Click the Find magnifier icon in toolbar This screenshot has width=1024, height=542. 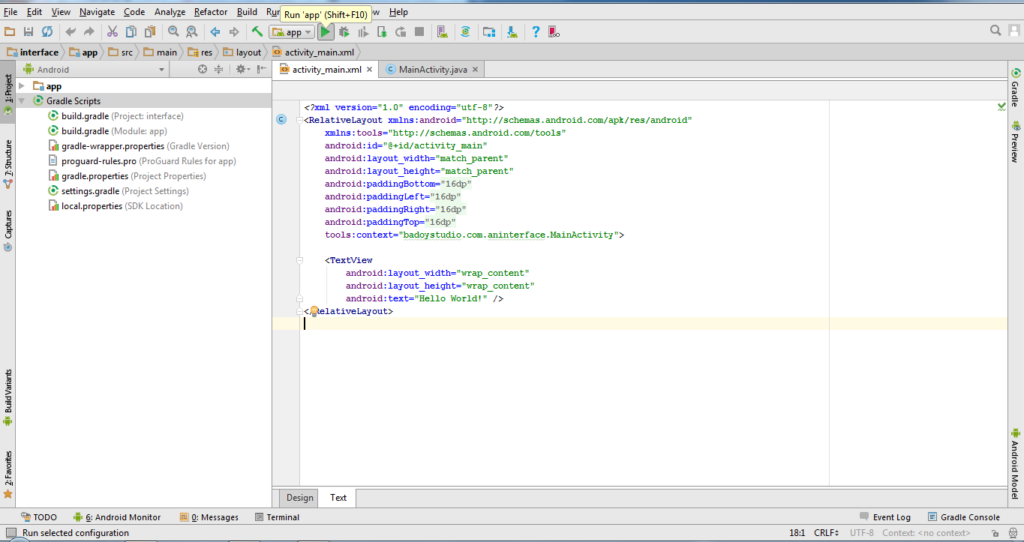point(174,32)
